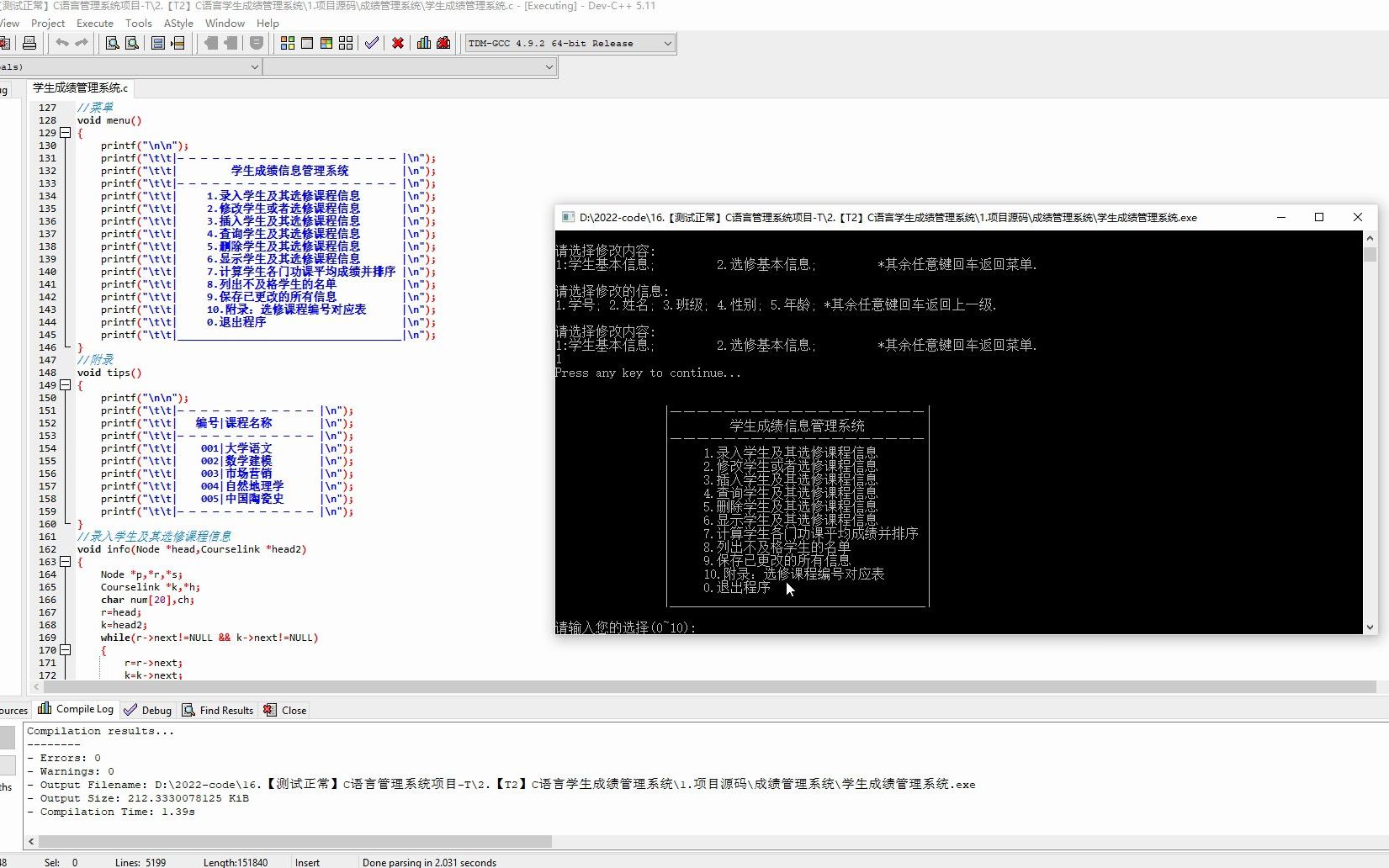1389x868 pixels.
Task: Click the 'Errors: 0' compile log line
Action: 64,758
